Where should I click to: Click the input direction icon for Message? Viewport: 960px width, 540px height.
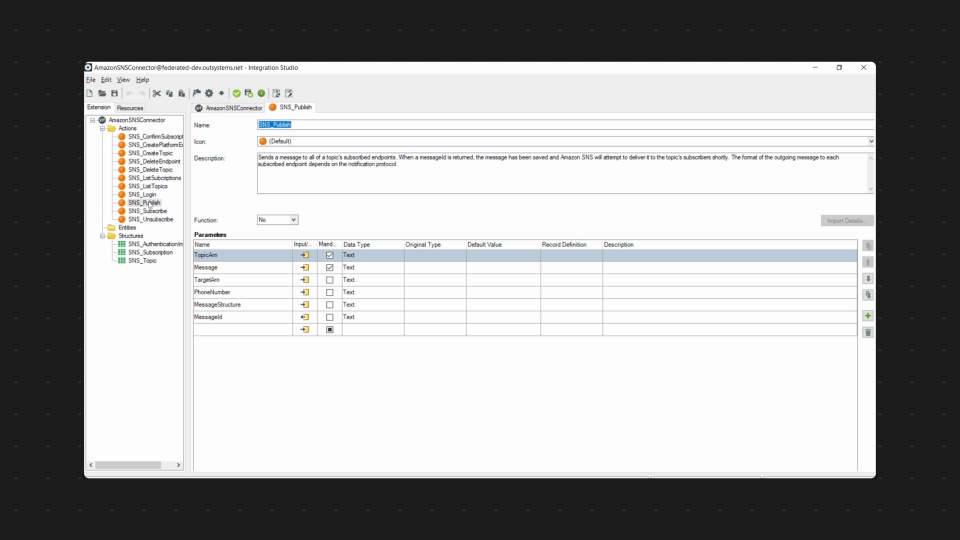coord(304,268)
